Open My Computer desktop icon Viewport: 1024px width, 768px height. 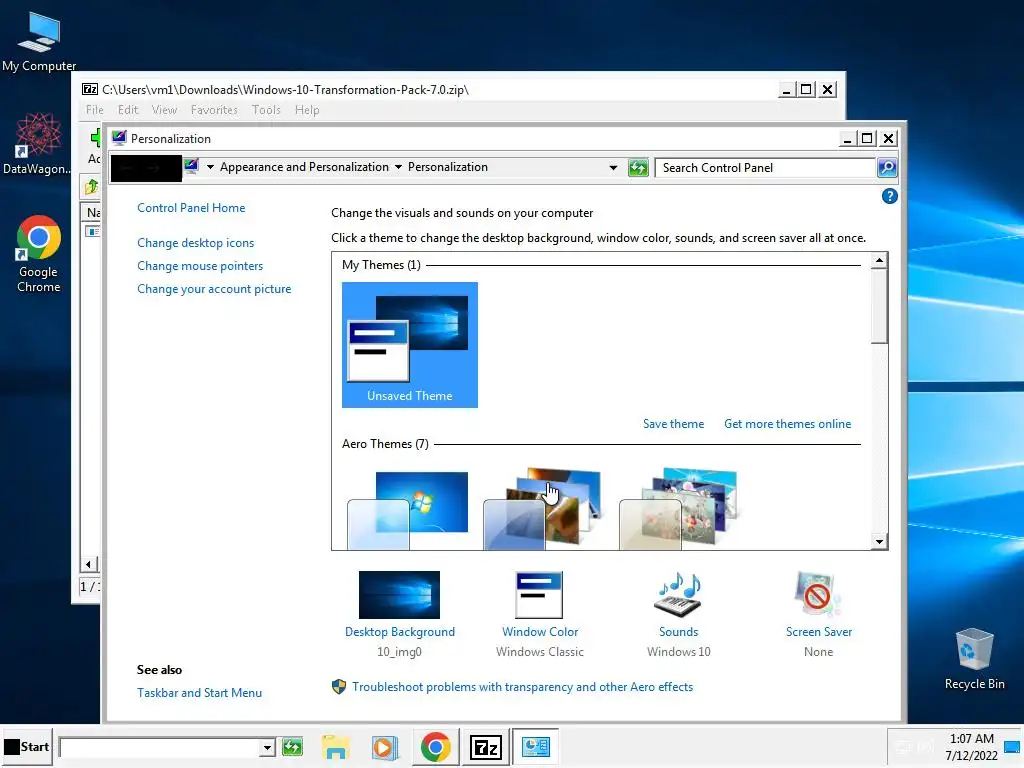tap(39, 42)
